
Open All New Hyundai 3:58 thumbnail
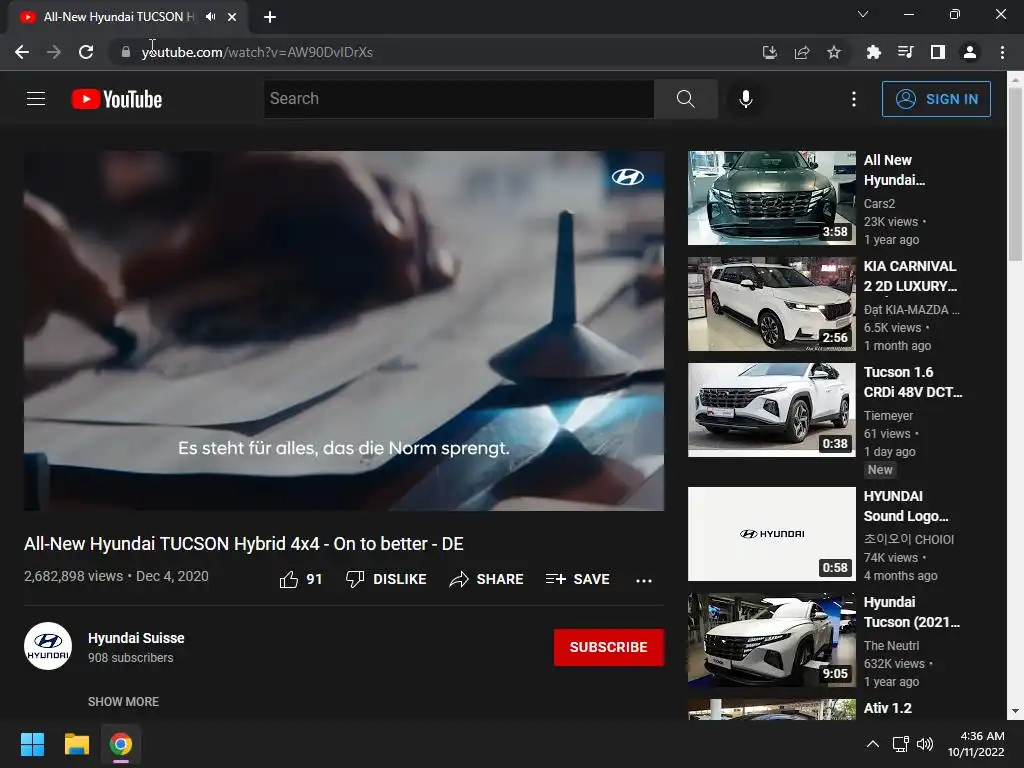pyautogui.click(x=772, y=198)
